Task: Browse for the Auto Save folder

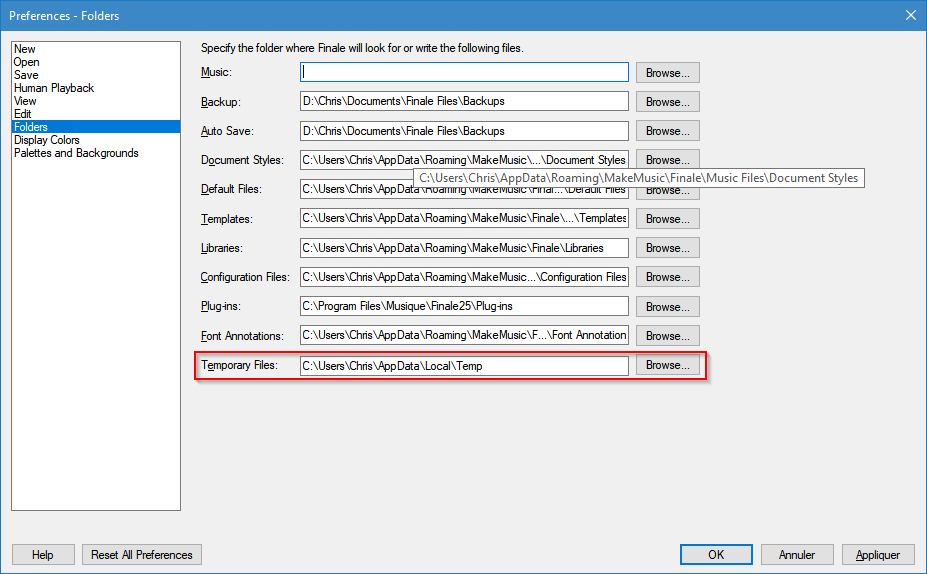Action: point(667,131)
